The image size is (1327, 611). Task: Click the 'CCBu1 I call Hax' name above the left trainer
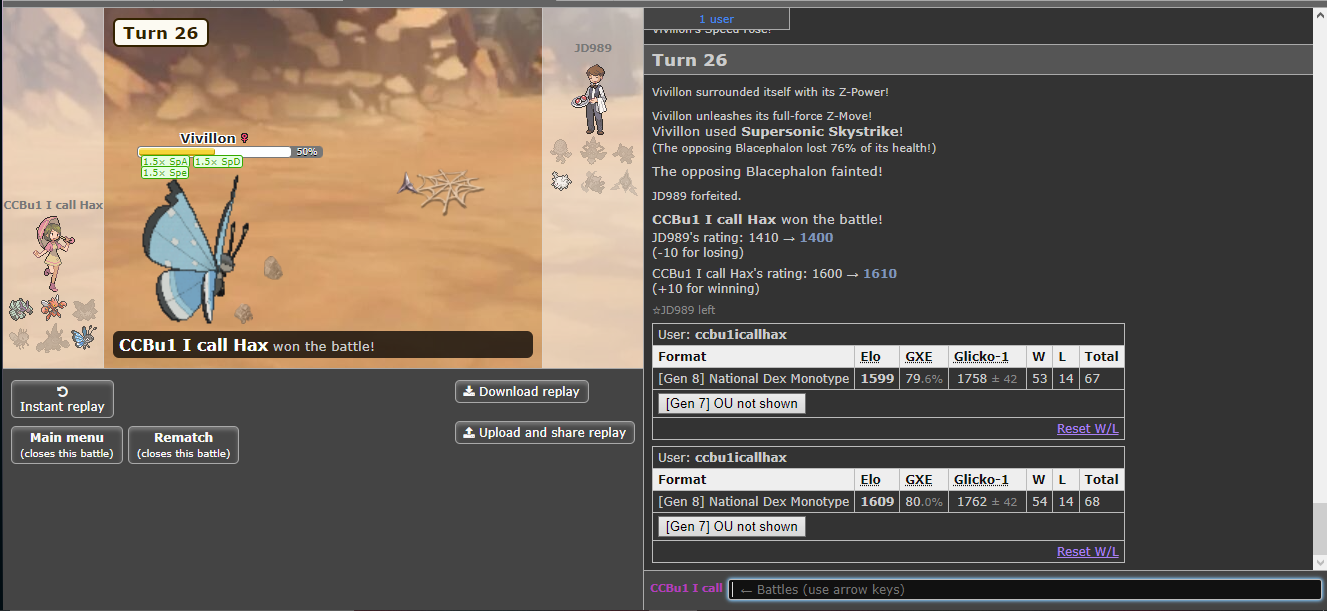click(x=53, y=205)
